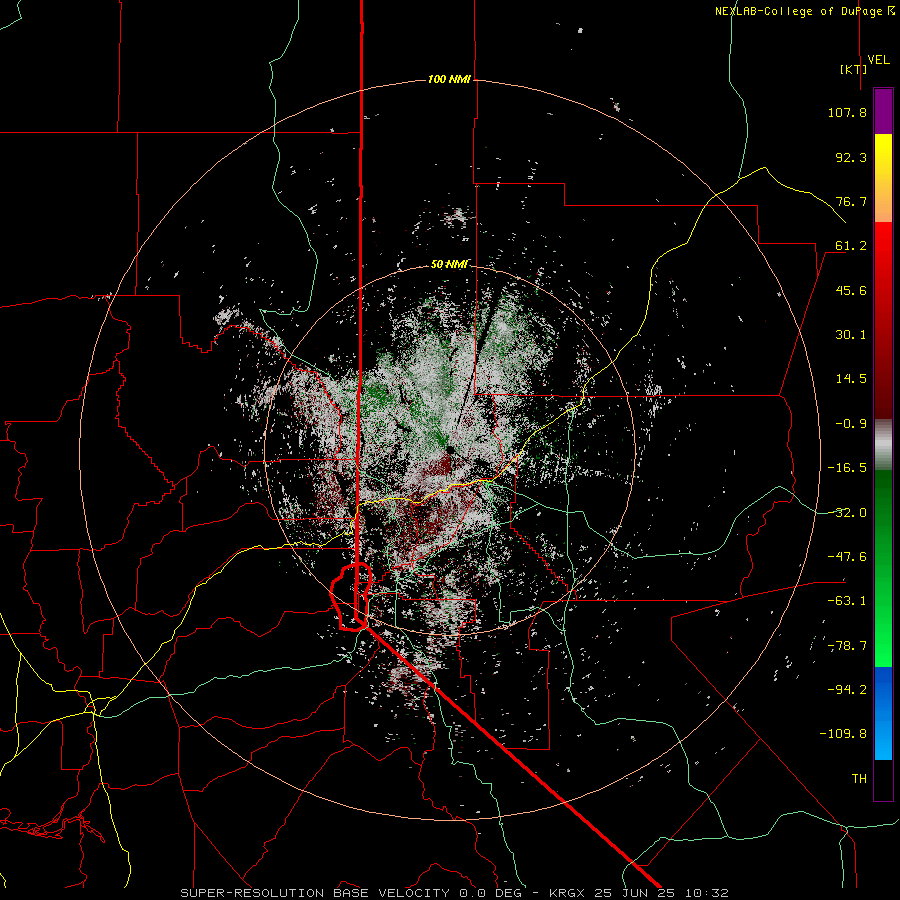This screenshot has height=900, width=900.
Task: Select the 45.6 velocity scale value
Action: click(x=851, y=290)
